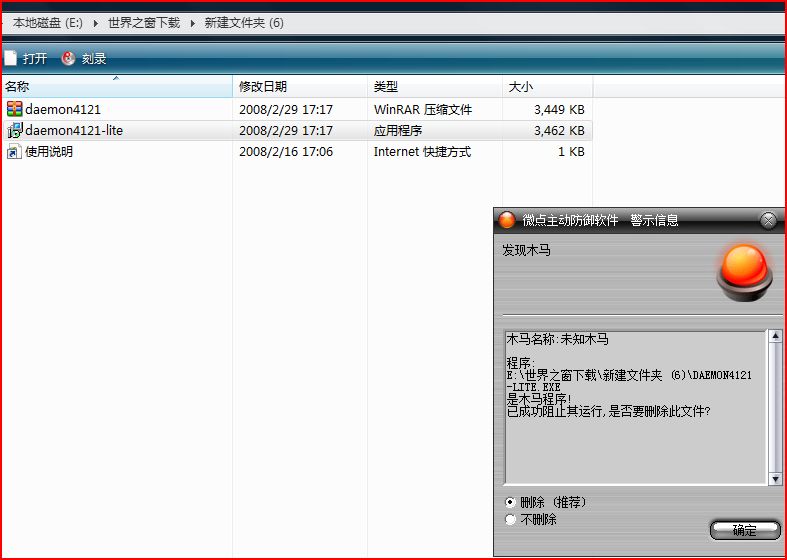The height and width of the screenshot is (560, 787).
Task: Sort by 类型 column header
Action: coord(435,86)
